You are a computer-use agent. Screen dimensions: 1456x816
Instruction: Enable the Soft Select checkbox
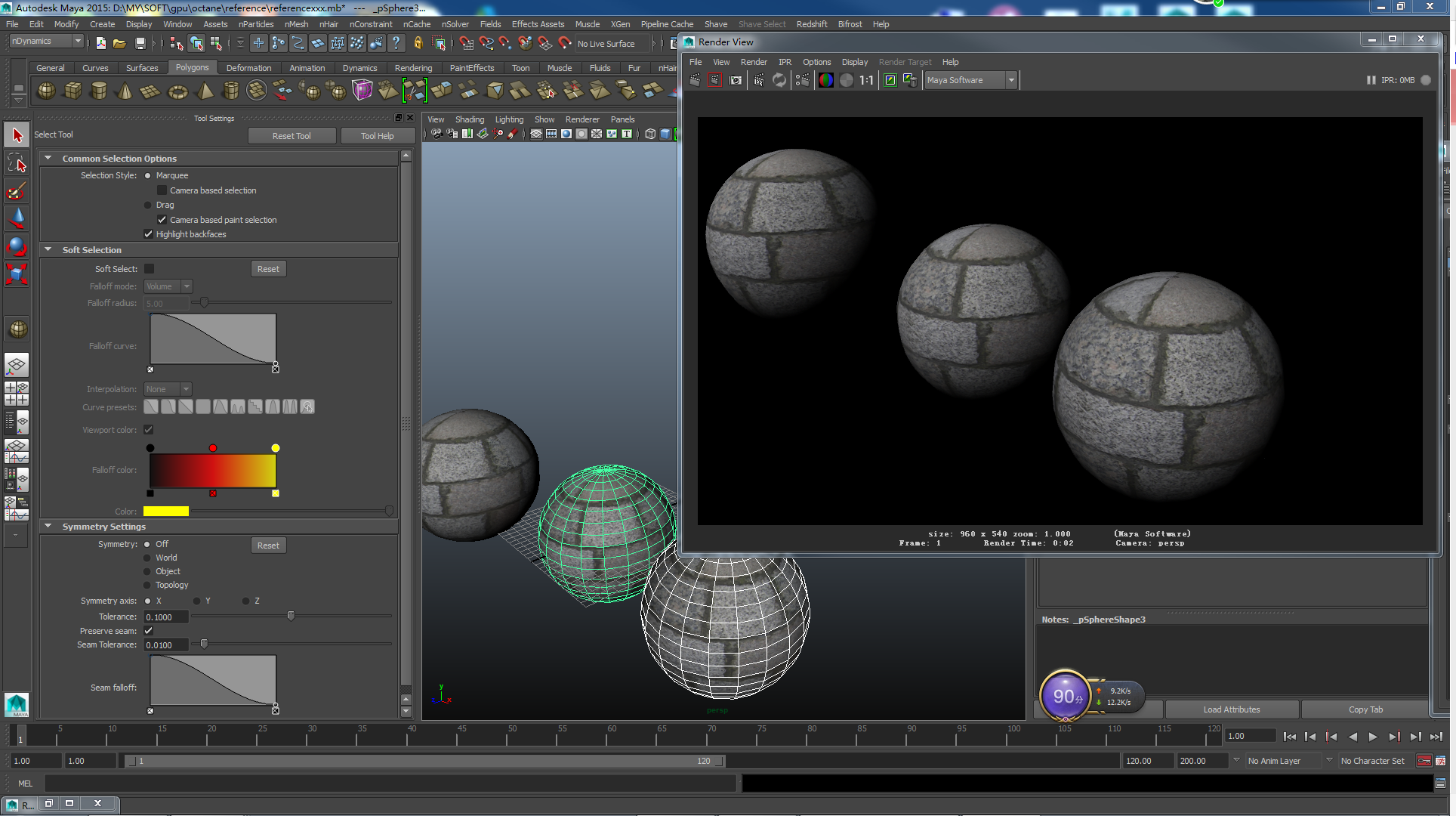coord(150,269)
